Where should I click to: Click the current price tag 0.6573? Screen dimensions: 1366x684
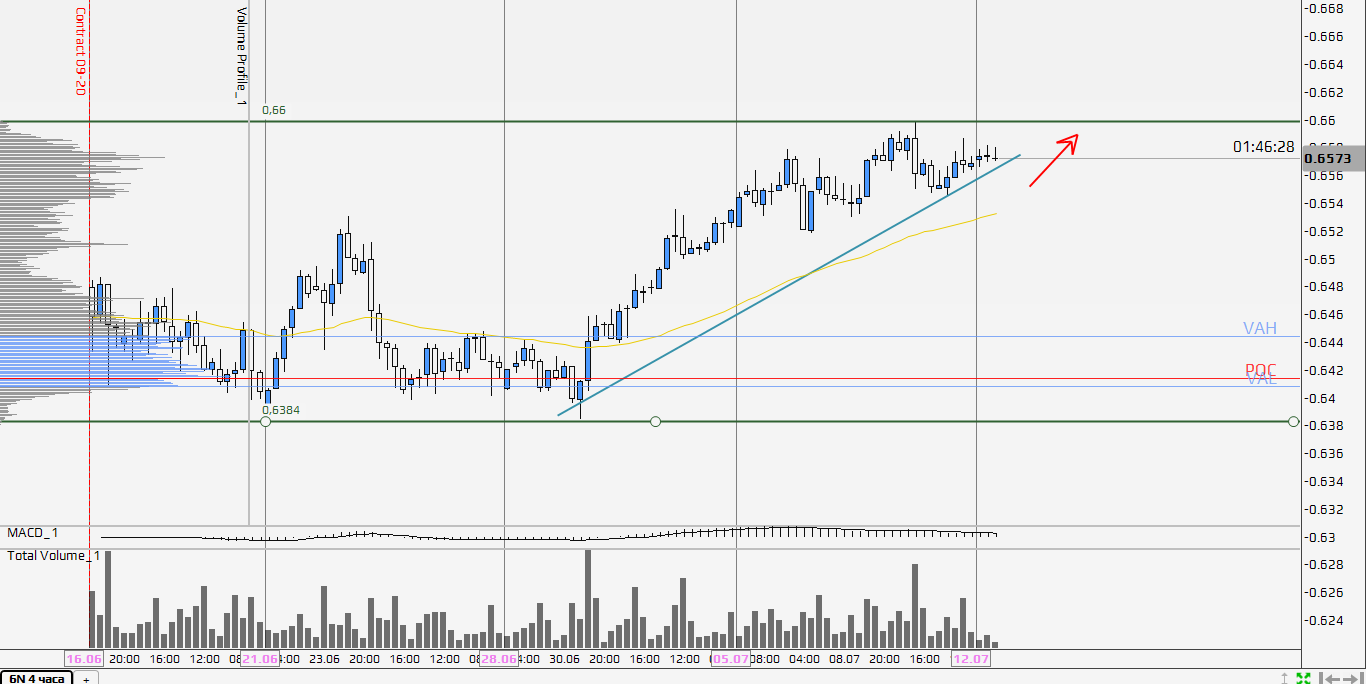click(1329, 158)
